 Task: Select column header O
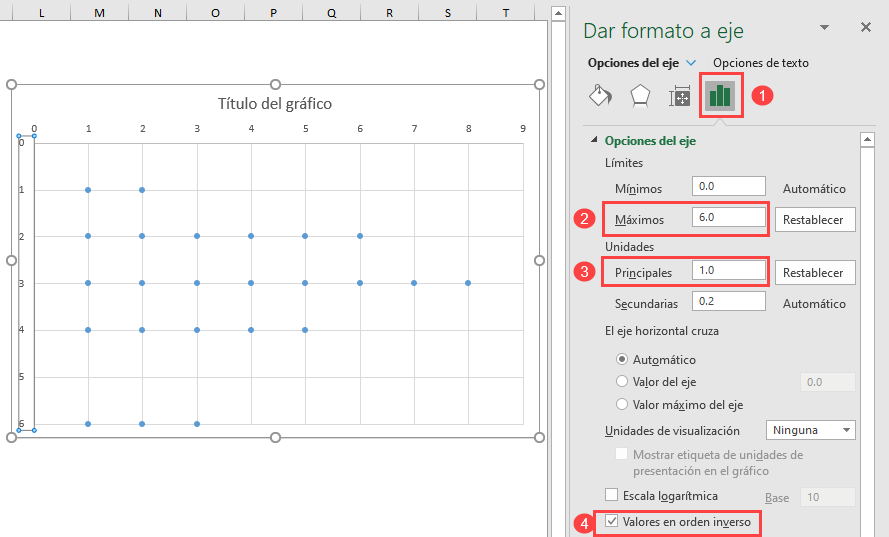point(215,12)
